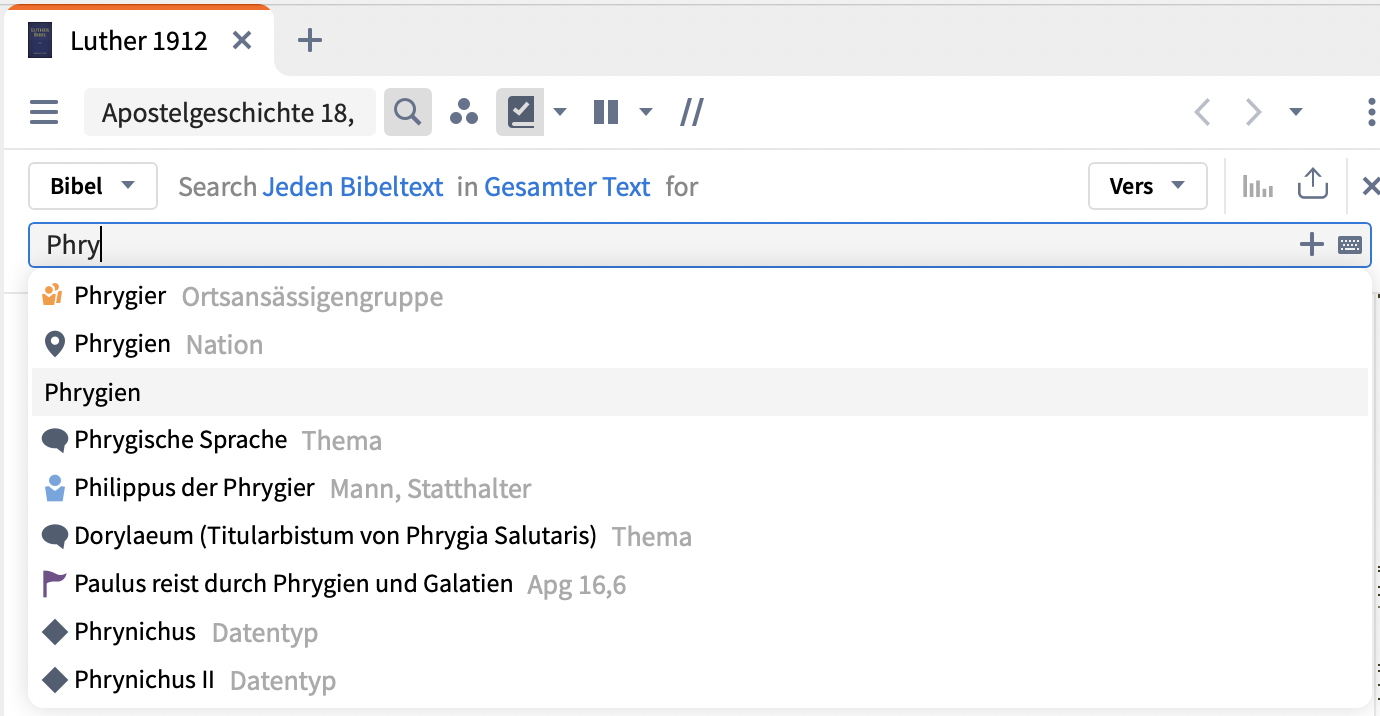Open the keyboard icon in the search field

coord(1348,244)
